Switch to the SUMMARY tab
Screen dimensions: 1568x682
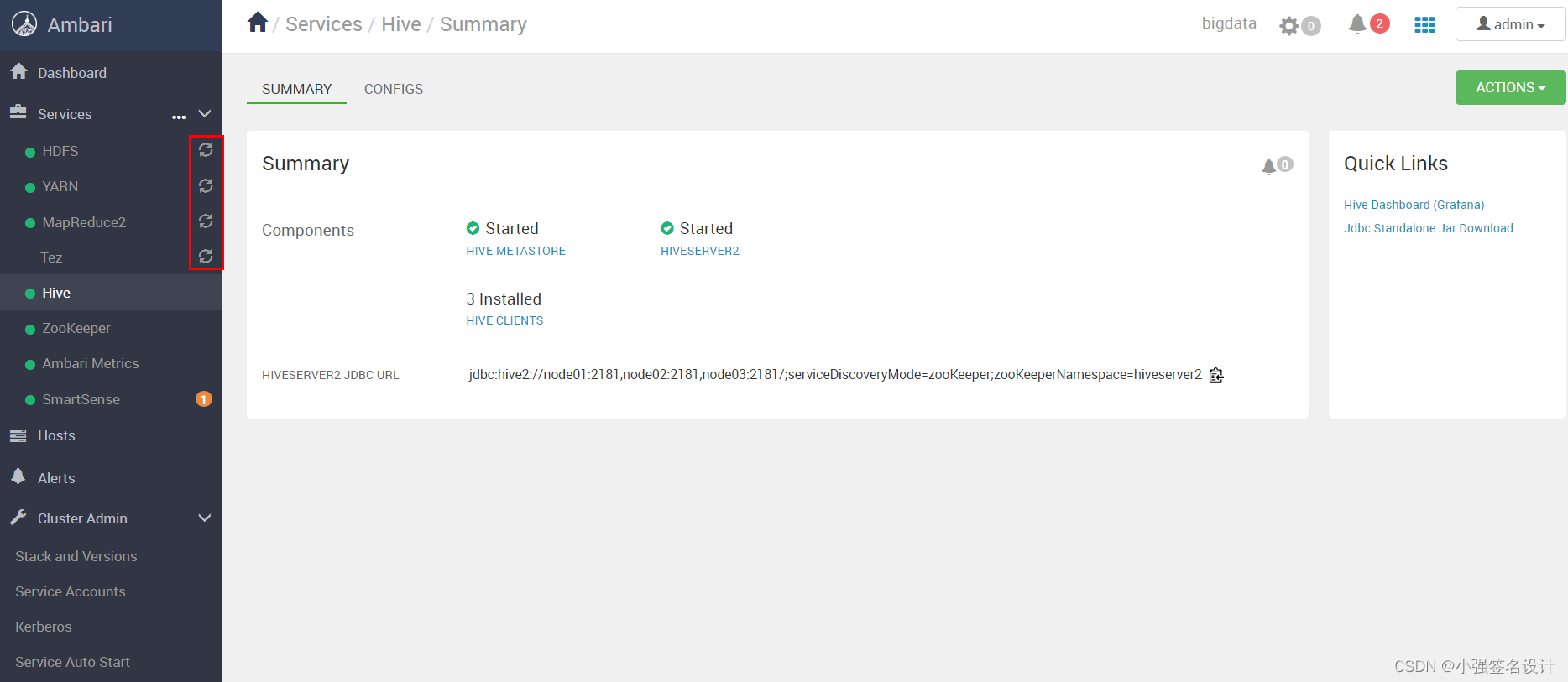(x=296, y=89)
